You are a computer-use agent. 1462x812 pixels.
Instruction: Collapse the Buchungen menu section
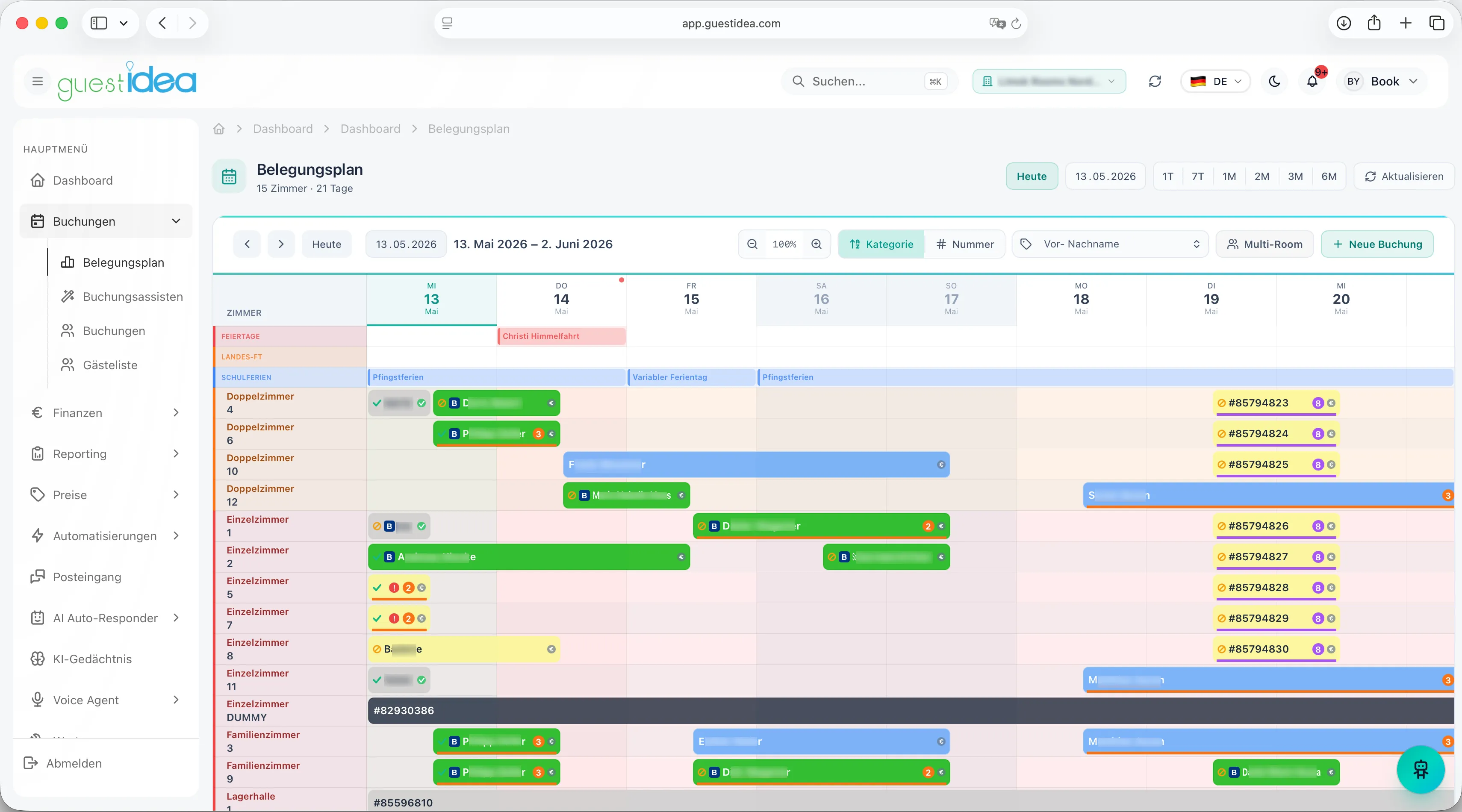tap(106, 221)
